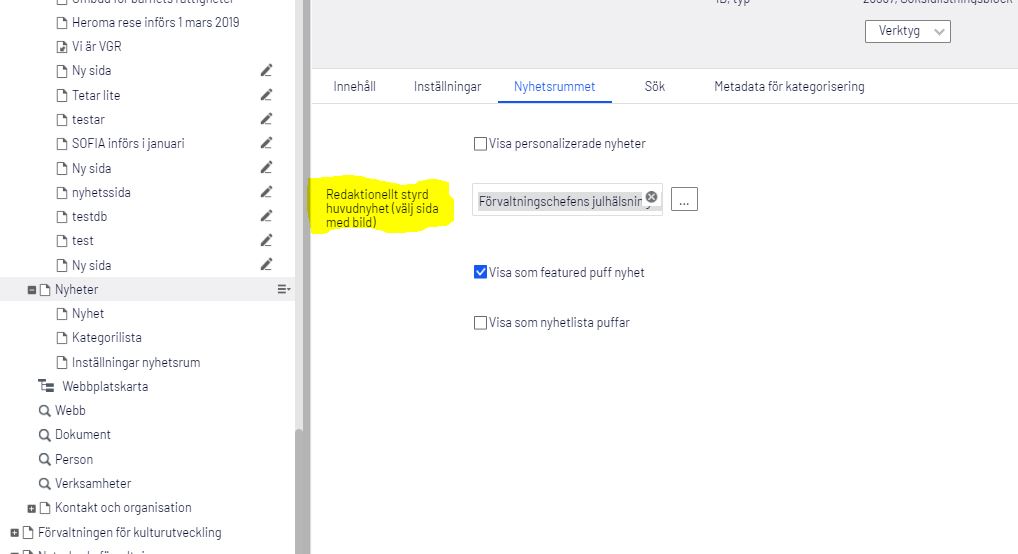The width and height of the screenshot is (1018, 554).
Task: Click the search icon for Dokument
Action: click(44, 434)
